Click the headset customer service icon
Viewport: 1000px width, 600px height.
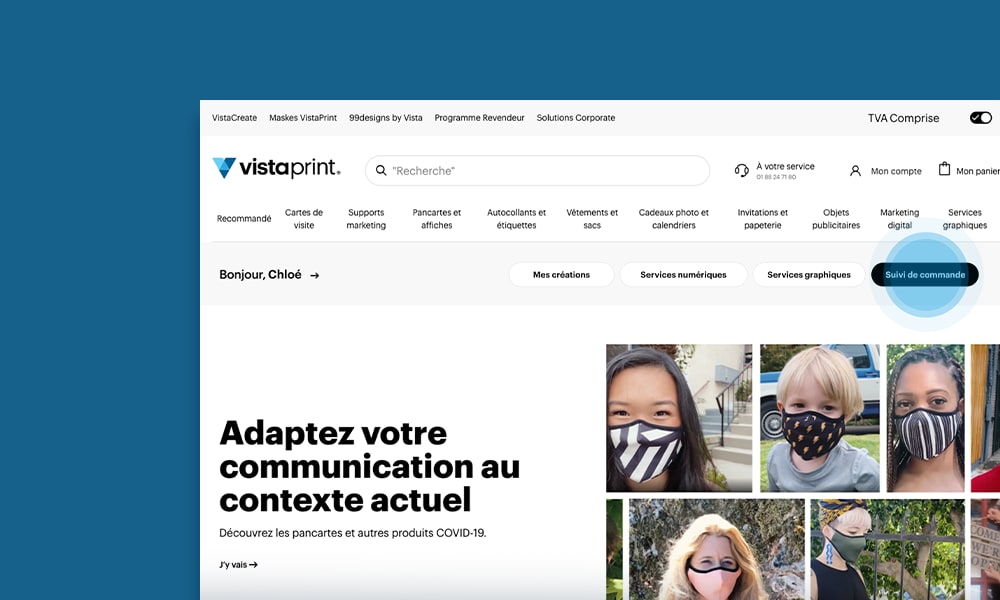coord(741,170)
